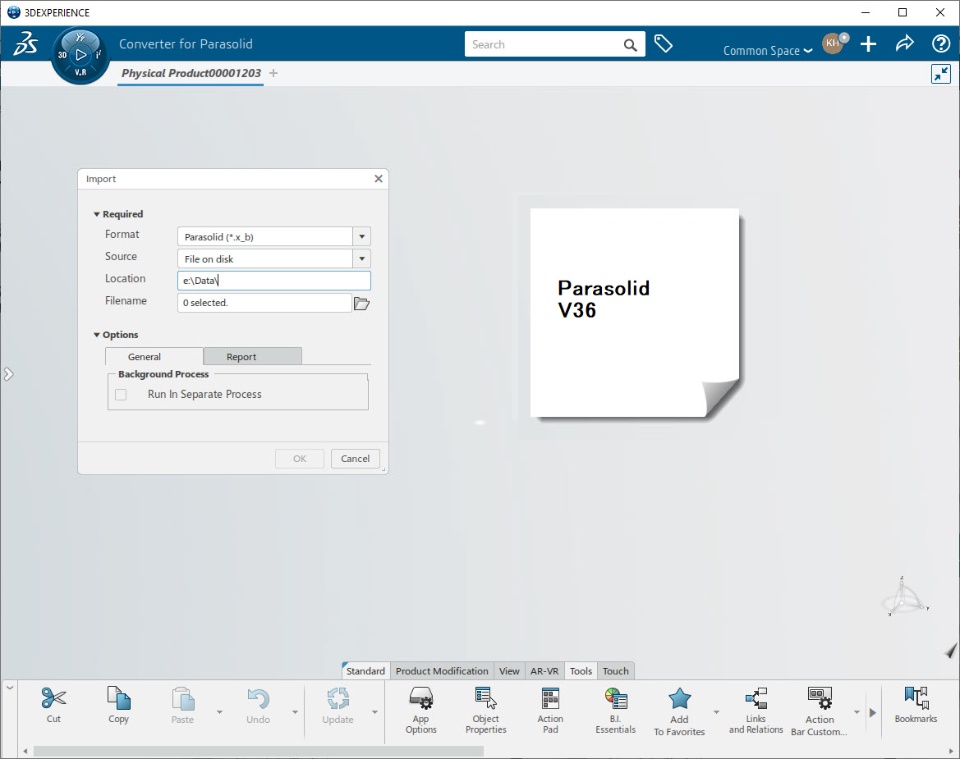Image resolution: width=960 pixels, height=759 pixels.
Task: Expand the Update options arrow
Action: (x=375, y=712)
